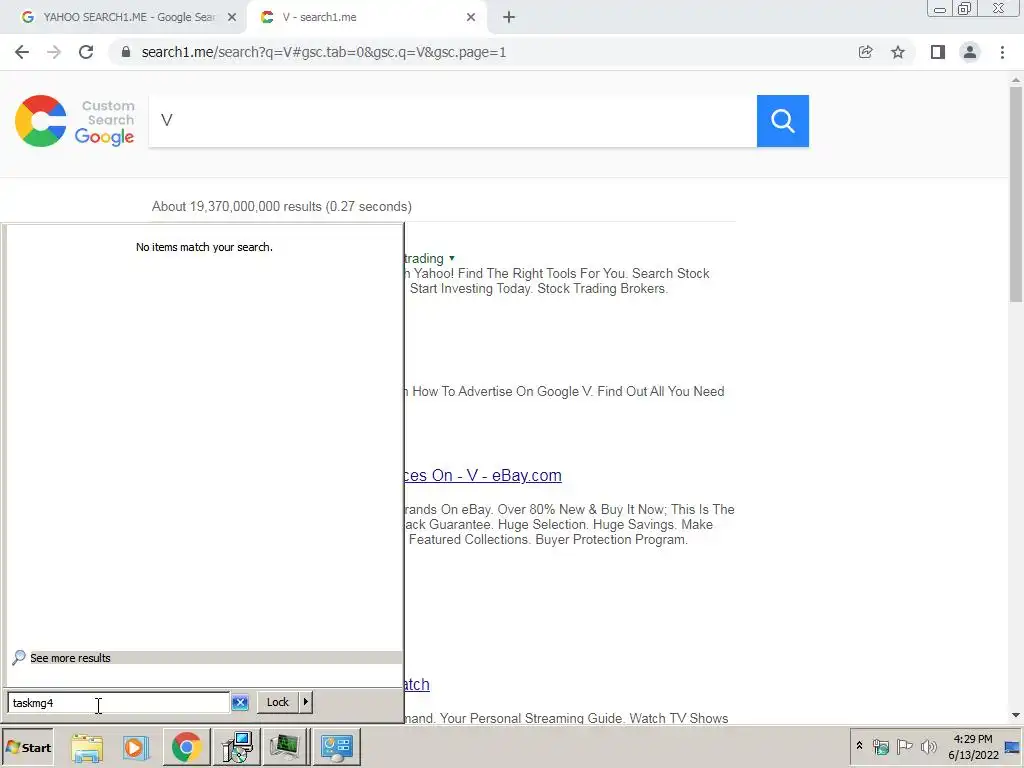Open Action Center flag icon
This screenshot has width=1024, height=768.
pos(904,746)
